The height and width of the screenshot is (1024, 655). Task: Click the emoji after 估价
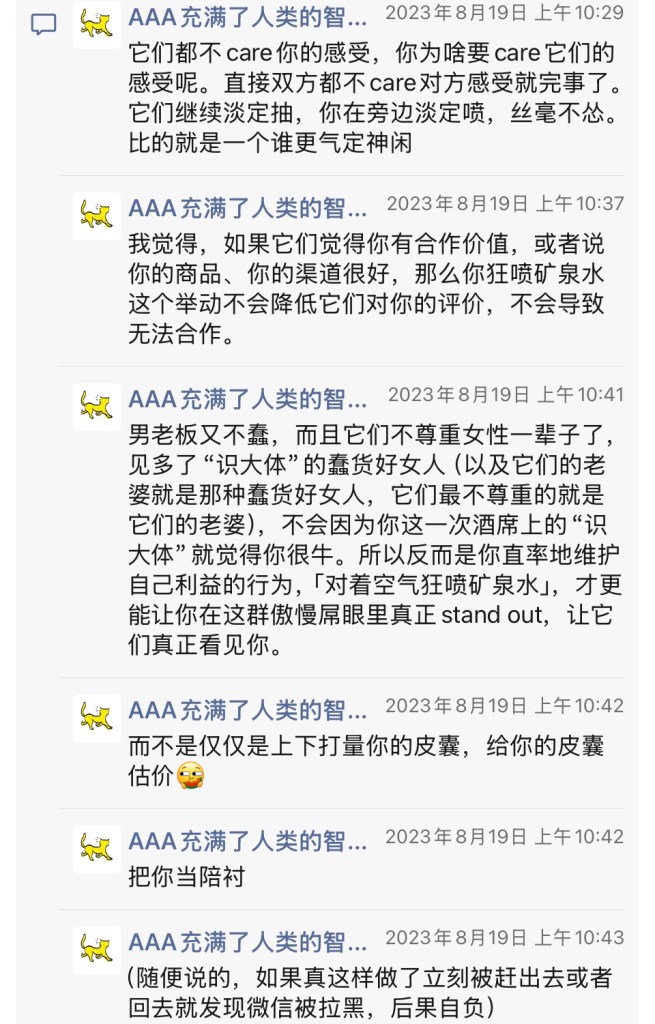pyautogui.click(x=190, y=775)
